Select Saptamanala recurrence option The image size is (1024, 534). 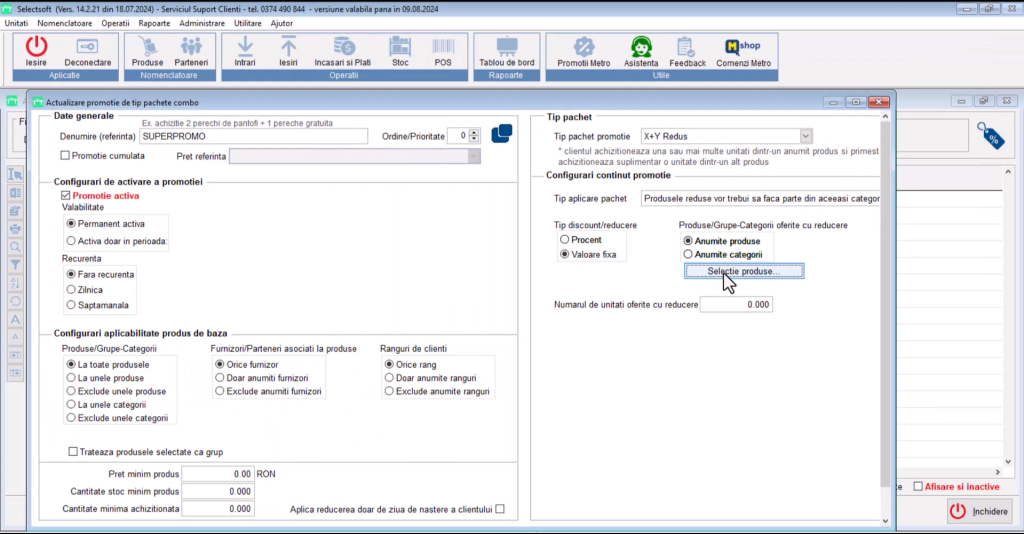(71, 305)
